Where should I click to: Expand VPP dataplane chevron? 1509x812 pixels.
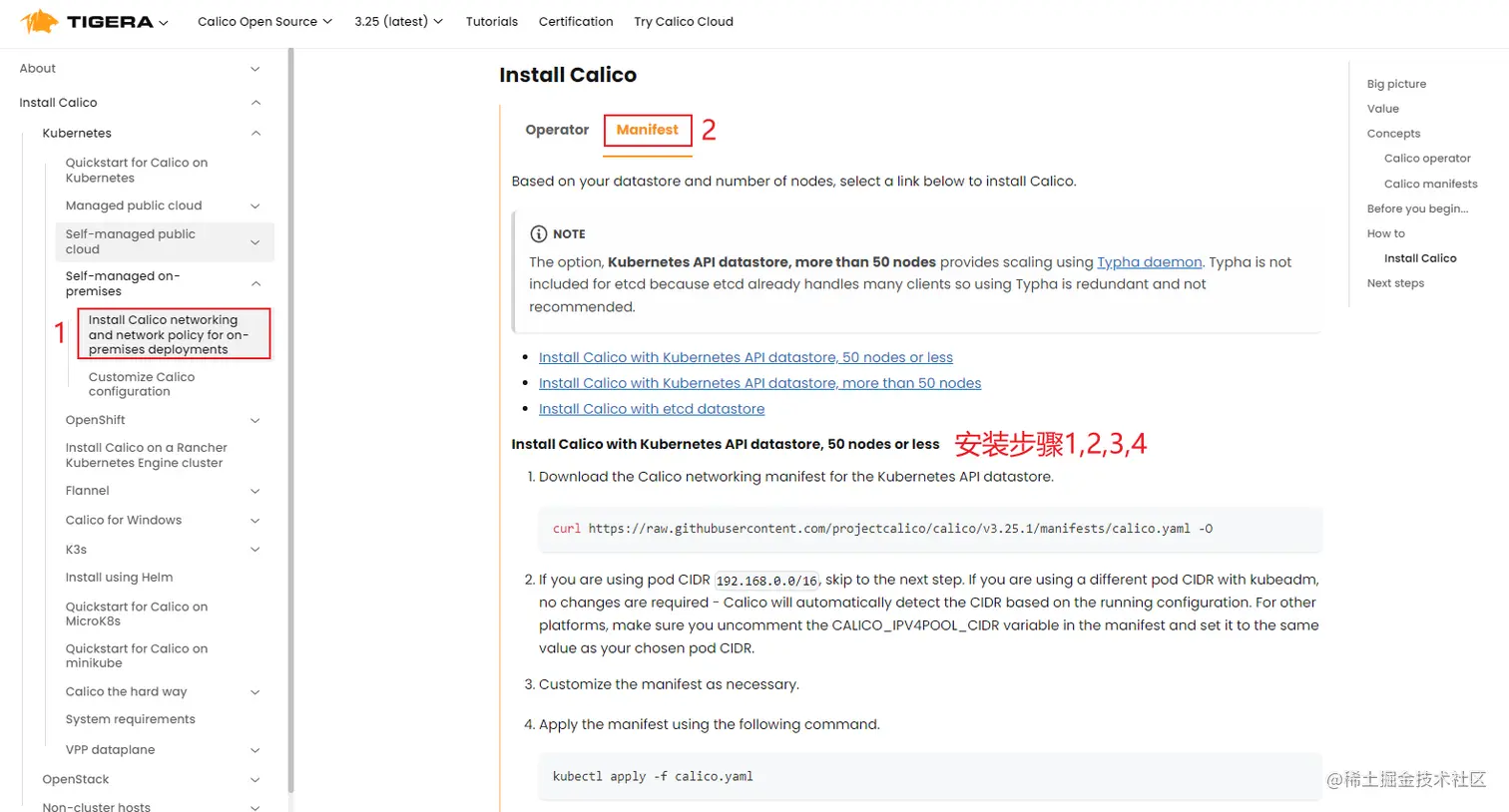click(255, 750)
